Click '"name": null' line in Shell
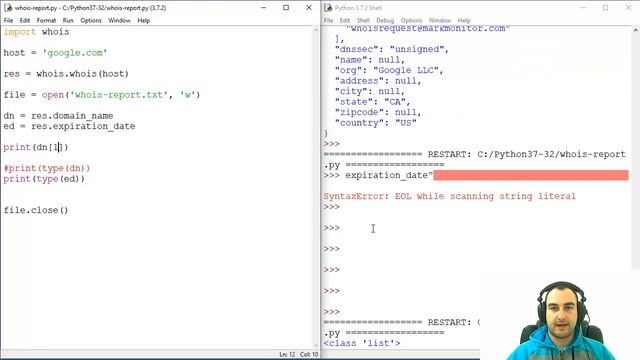 coord(370,60)
